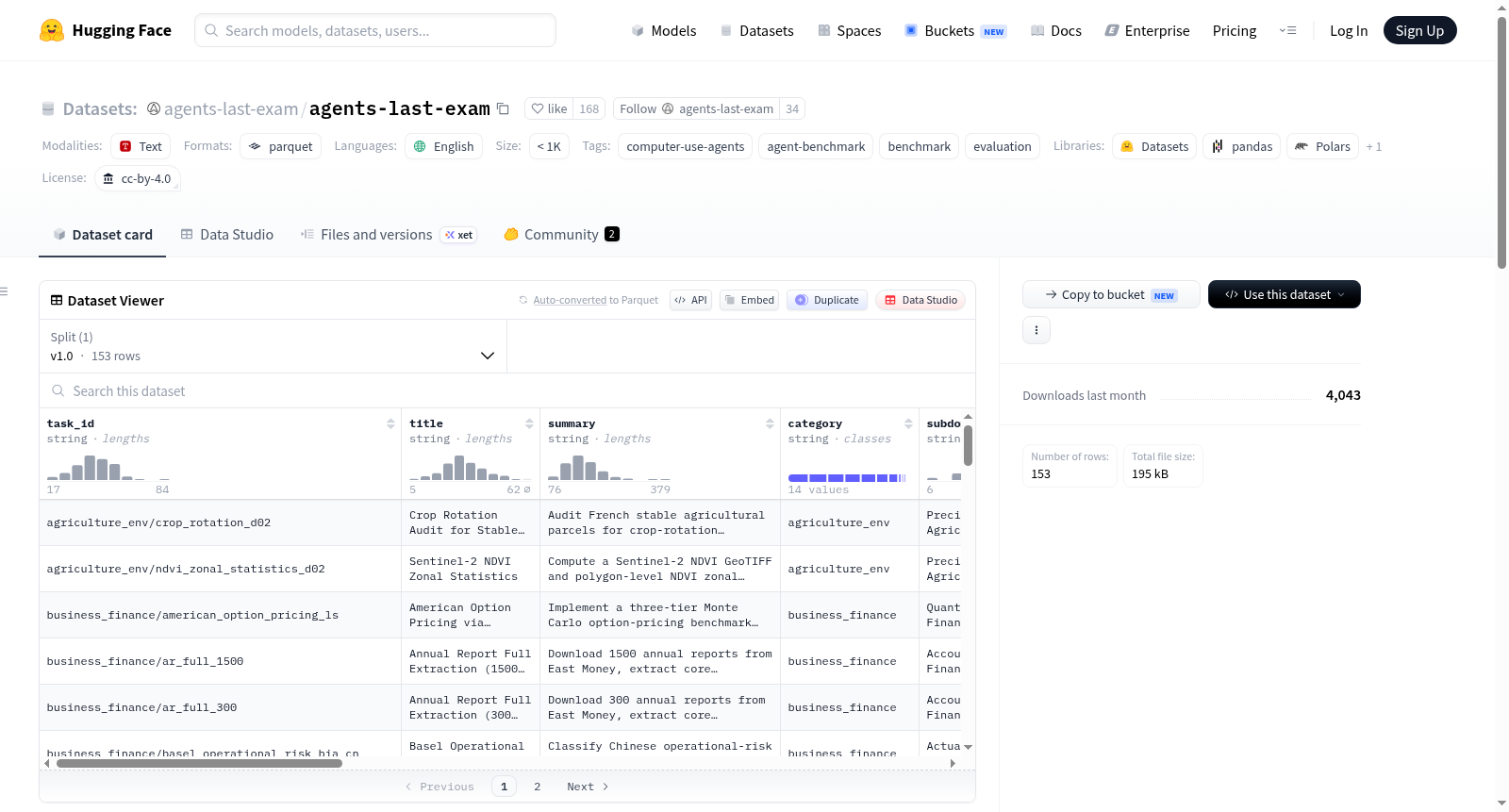Open Data Studio from viewer header
Image resolution: width=1509 pixels, height=812 pixels.
coord(920,300)
